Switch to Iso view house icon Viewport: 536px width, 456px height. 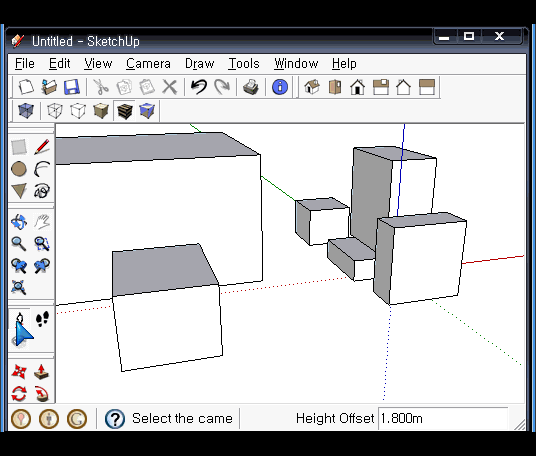[x=312, y=87]
